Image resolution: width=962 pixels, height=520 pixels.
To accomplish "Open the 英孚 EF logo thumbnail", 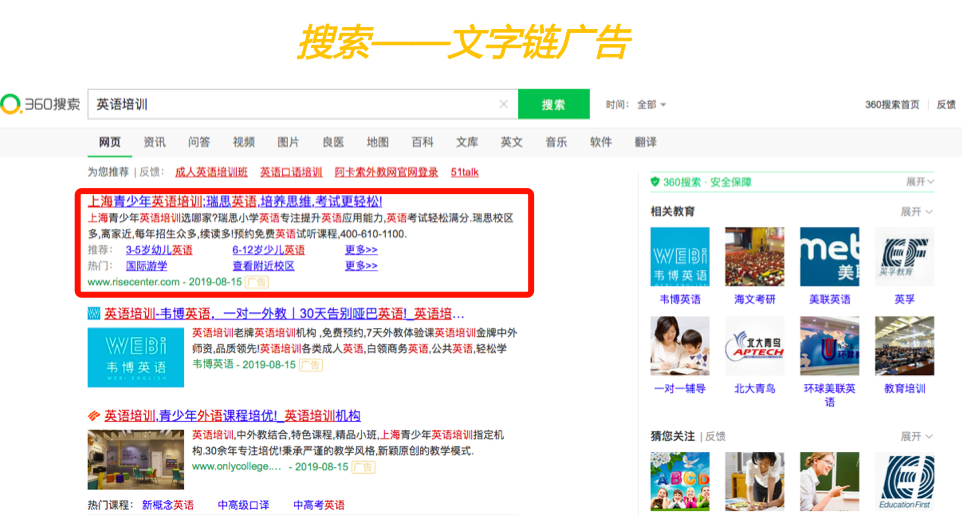I will [904, 256].
